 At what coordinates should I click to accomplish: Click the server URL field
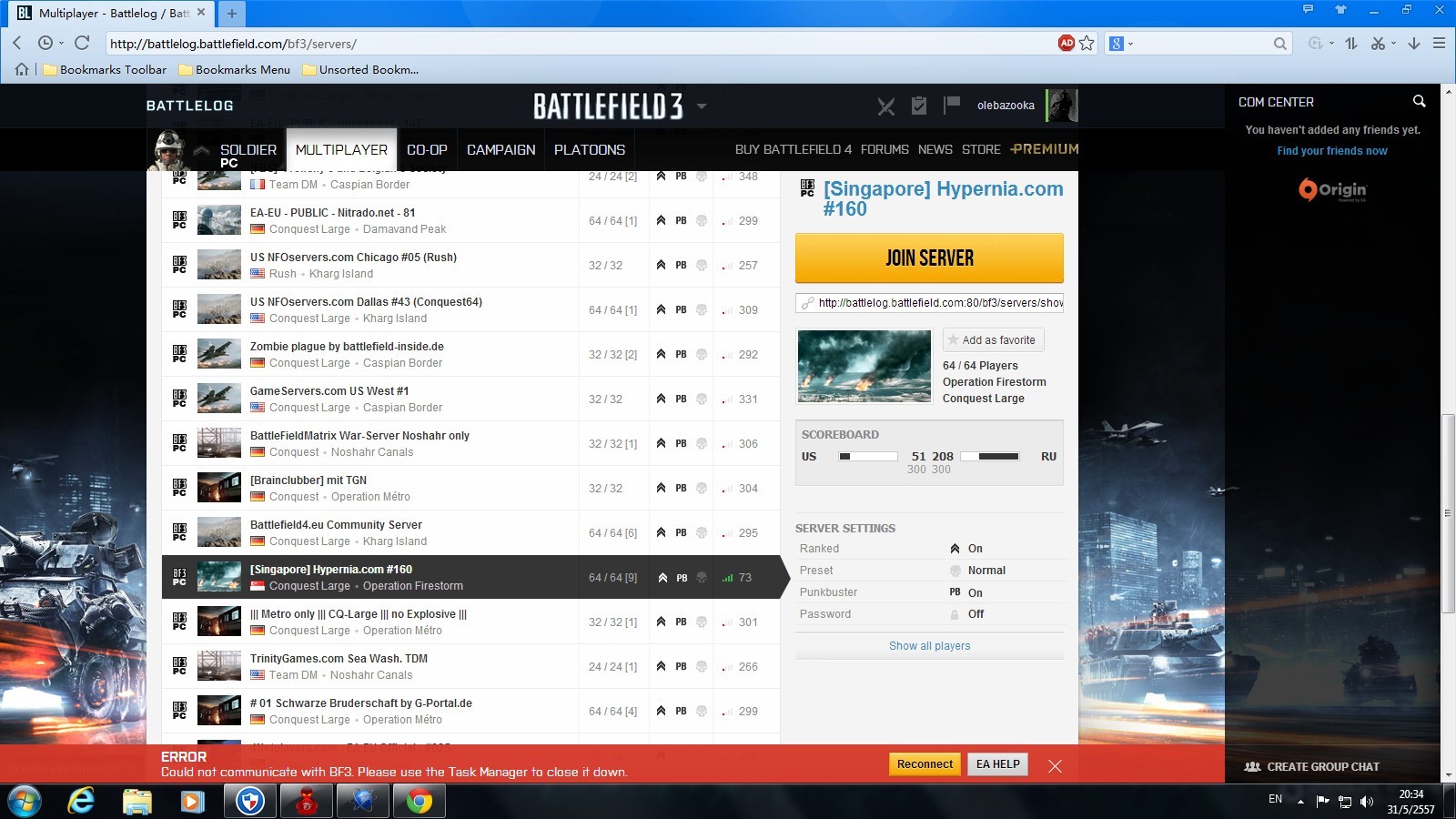pos(929,303)
